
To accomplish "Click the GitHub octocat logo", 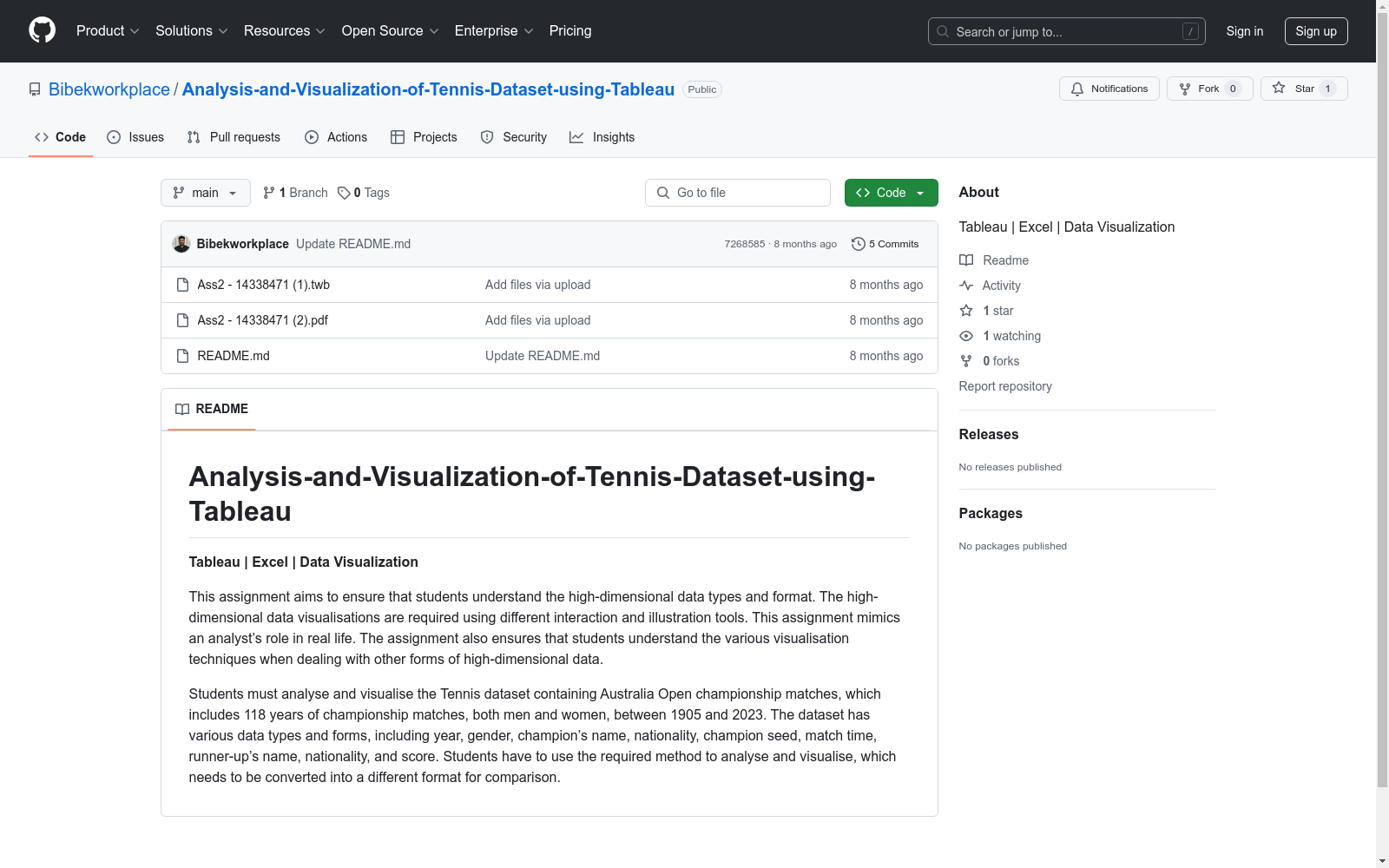I will 42,30.
